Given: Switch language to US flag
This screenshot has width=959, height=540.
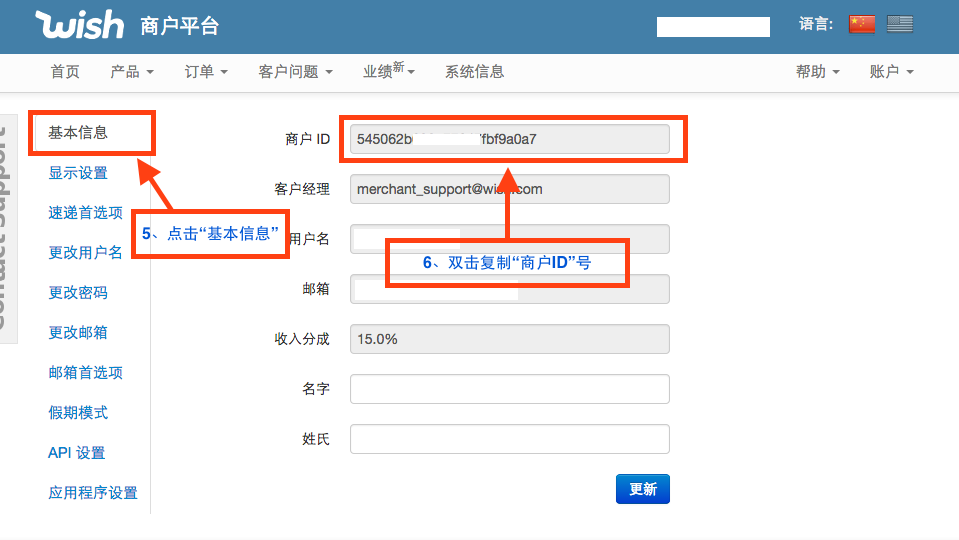Looking at the screenshot, I should tap(900, 24).
